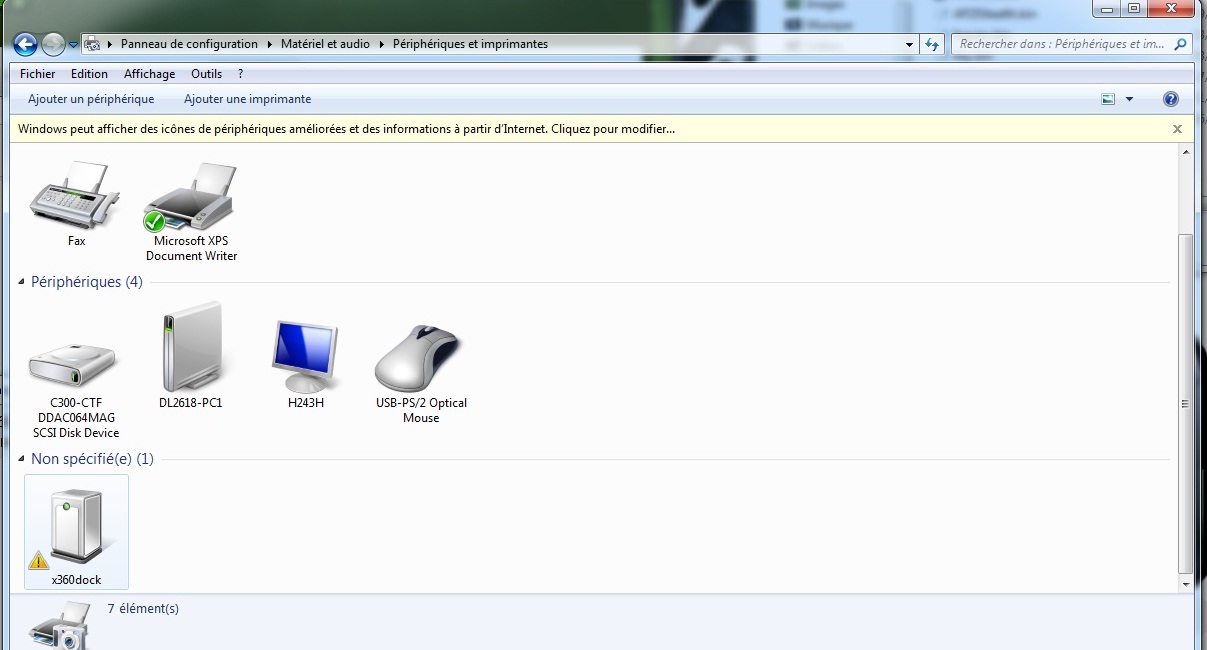Click the search magnifier icon
The height and width of the screenshot is (650, 1207).
pos(1180,44)
